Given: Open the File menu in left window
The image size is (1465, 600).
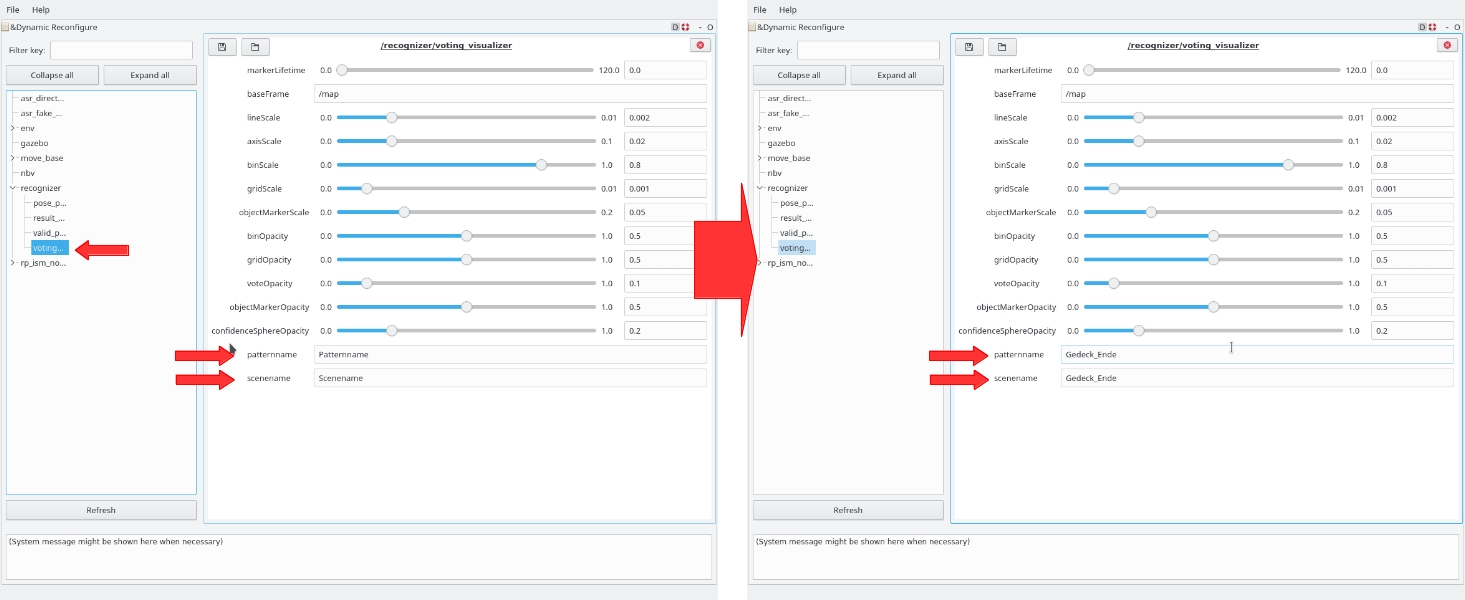Looking at the screenshot, I should (13, 10).
